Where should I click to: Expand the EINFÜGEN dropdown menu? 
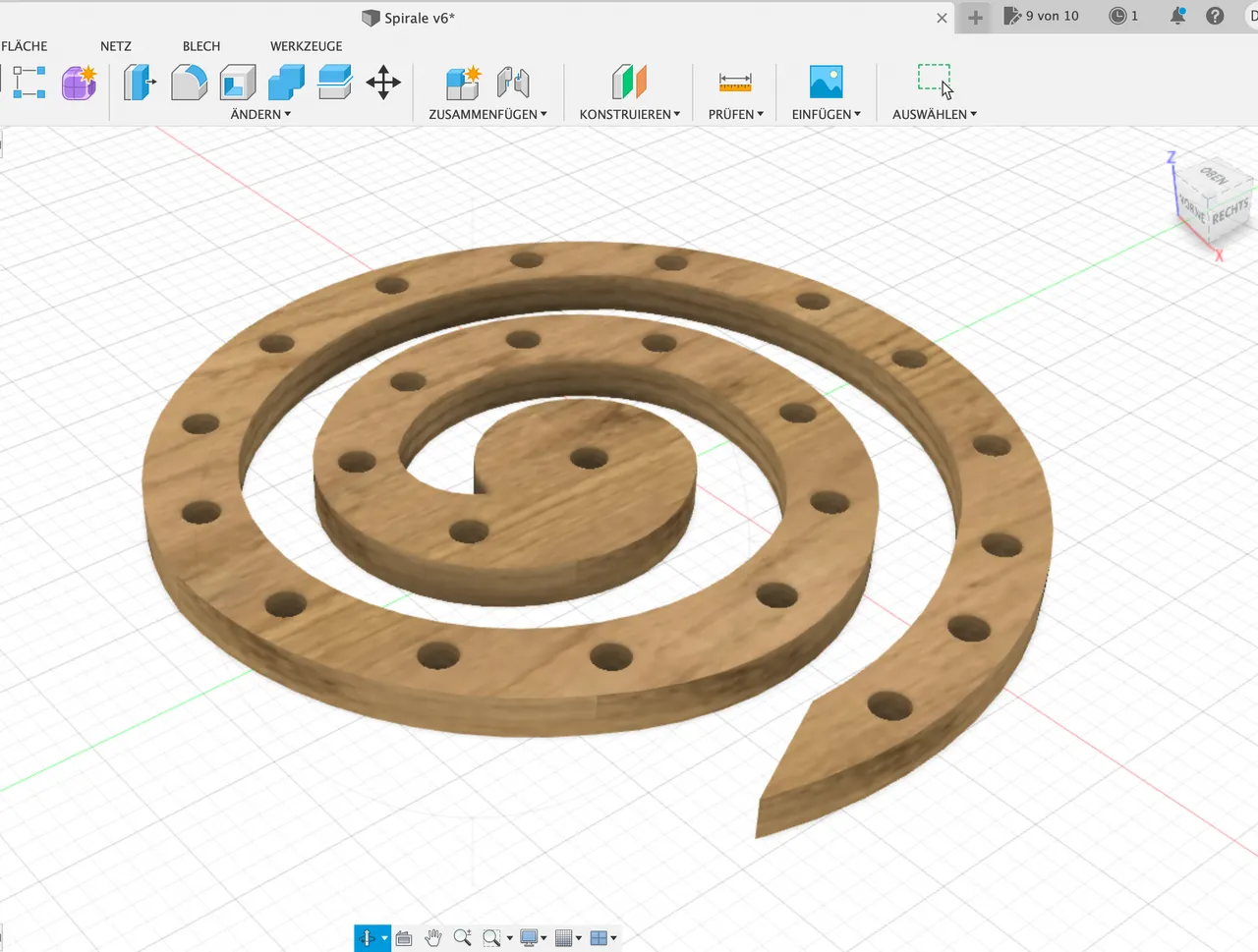pos(827,114)
